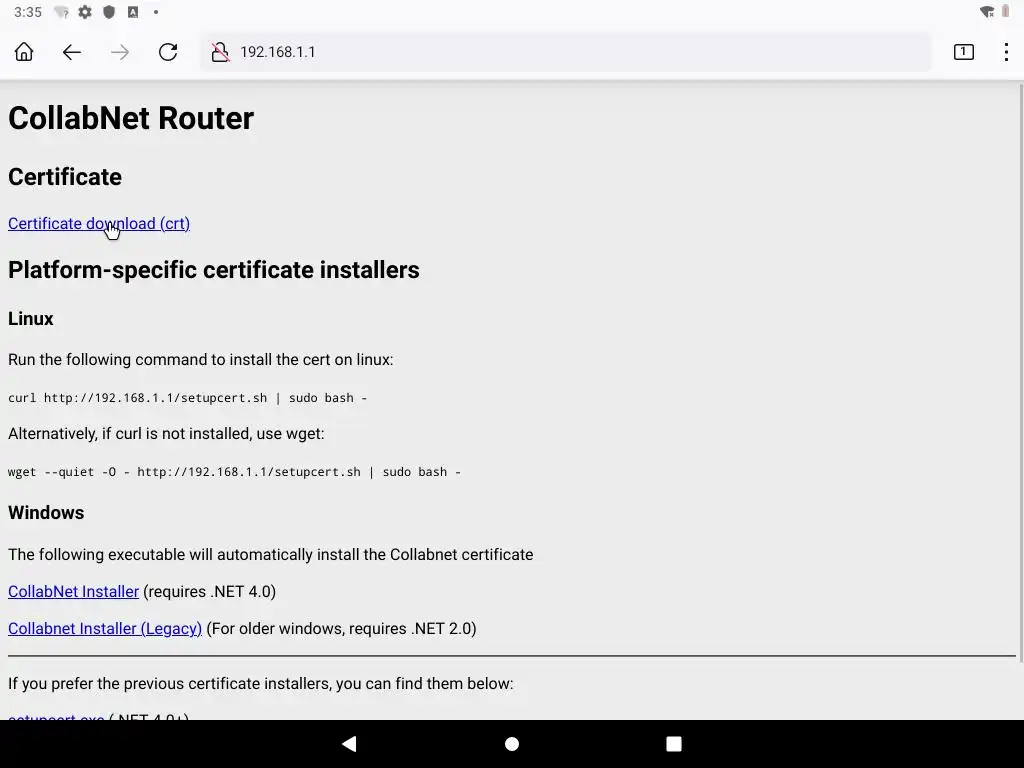Click the Linux subheading
Image resolution: width=1024 pixels, height=768 pixels.
[x=31, y=319]
